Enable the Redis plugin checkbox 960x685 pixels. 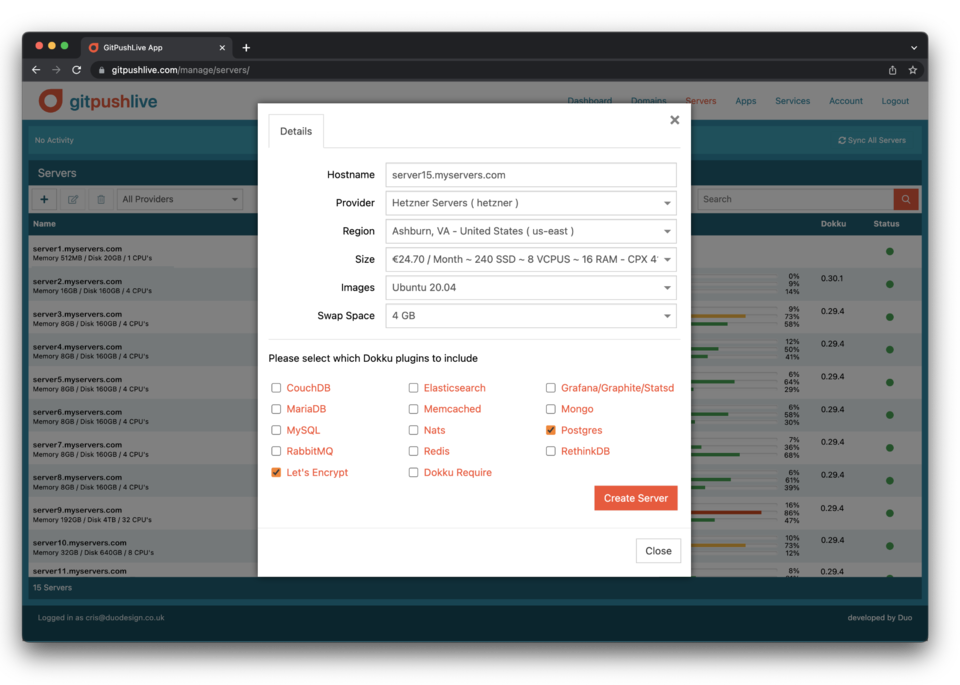tap(413, 451)
